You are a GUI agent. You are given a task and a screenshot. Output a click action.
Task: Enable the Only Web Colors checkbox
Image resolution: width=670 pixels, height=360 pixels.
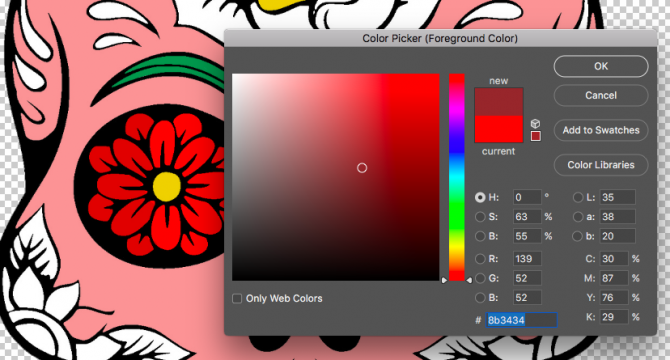(x=237, y=298)
